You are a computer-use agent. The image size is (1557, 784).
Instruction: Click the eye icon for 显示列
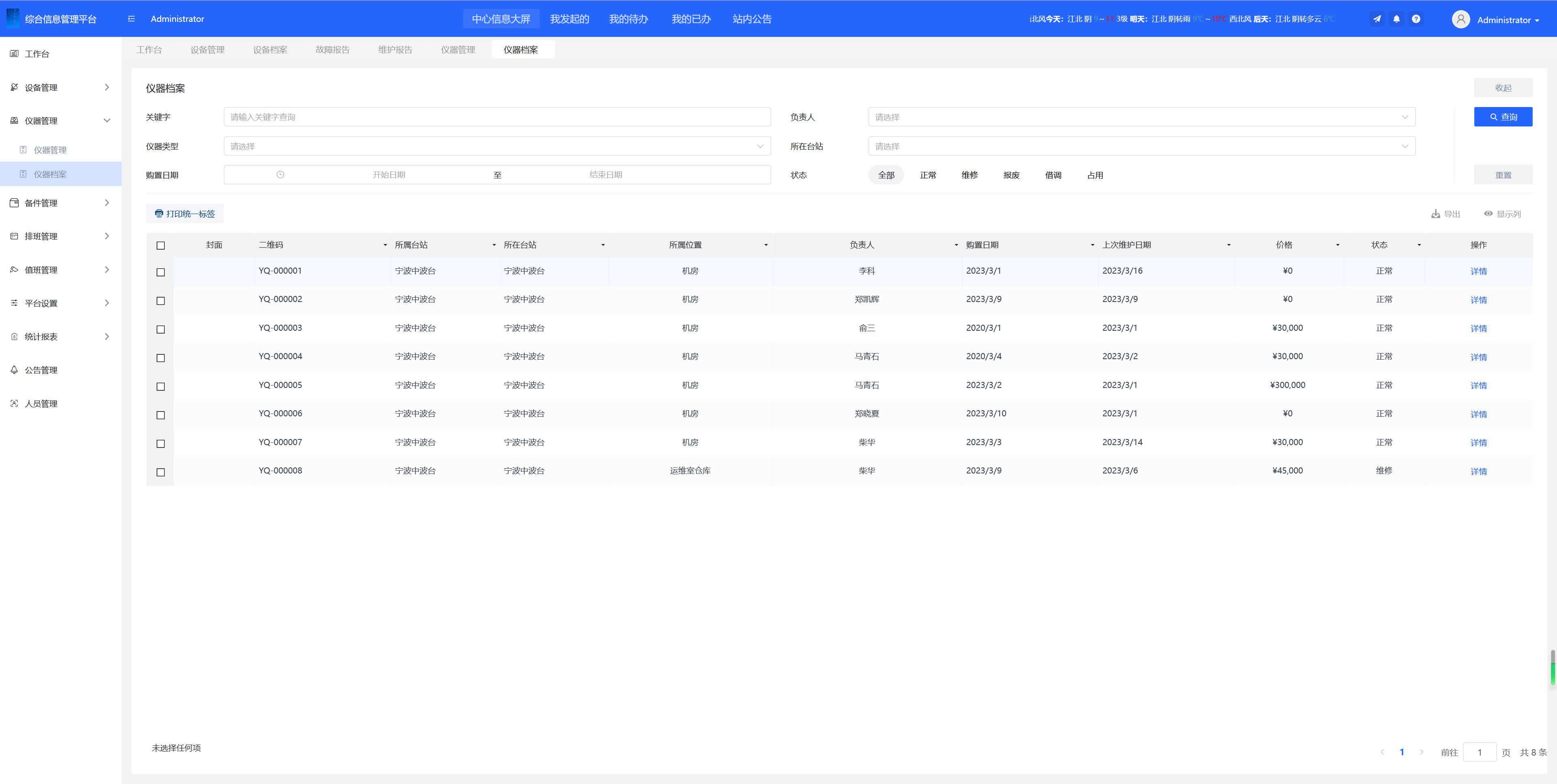(1488, 213)
